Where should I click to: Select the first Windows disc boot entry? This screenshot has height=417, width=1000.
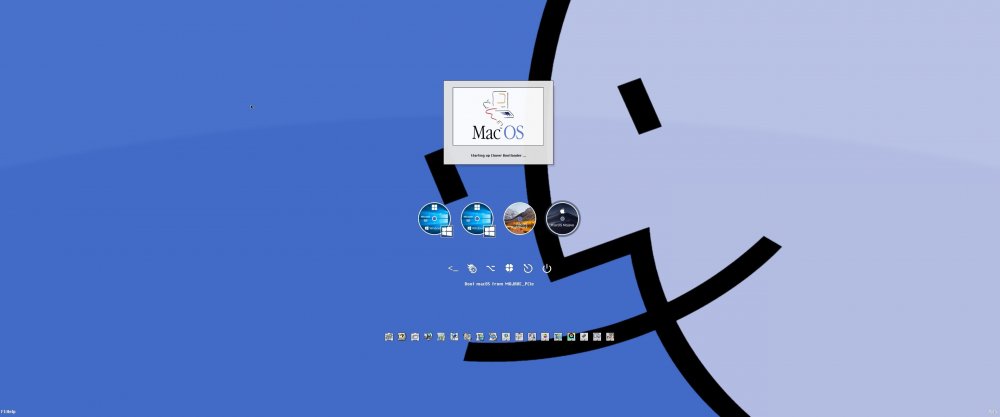(x=435, y=219)
